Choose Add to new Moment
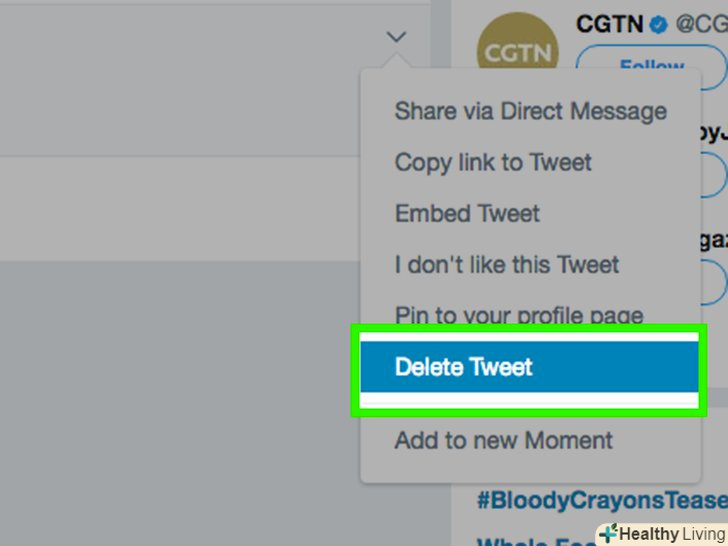This screenshot has height=546, width=728. click(x=503, y=440)
